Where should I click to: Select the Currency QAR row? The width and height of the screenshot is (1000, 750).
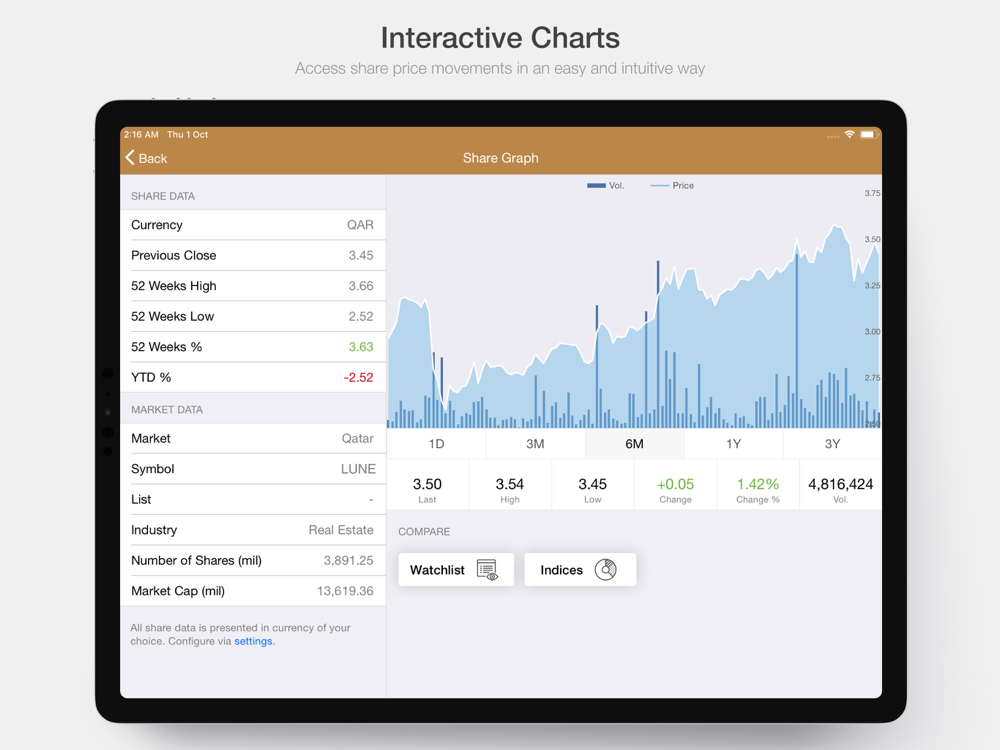(253, 225)
